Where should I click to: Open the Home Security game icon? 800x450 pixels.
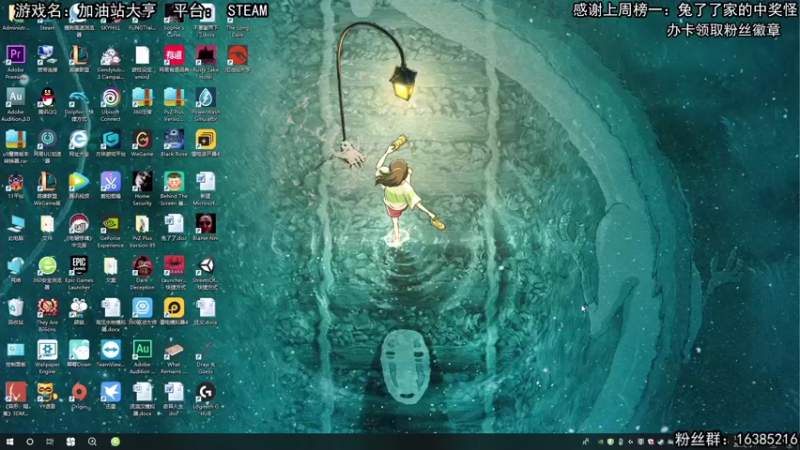coord(142,182)
